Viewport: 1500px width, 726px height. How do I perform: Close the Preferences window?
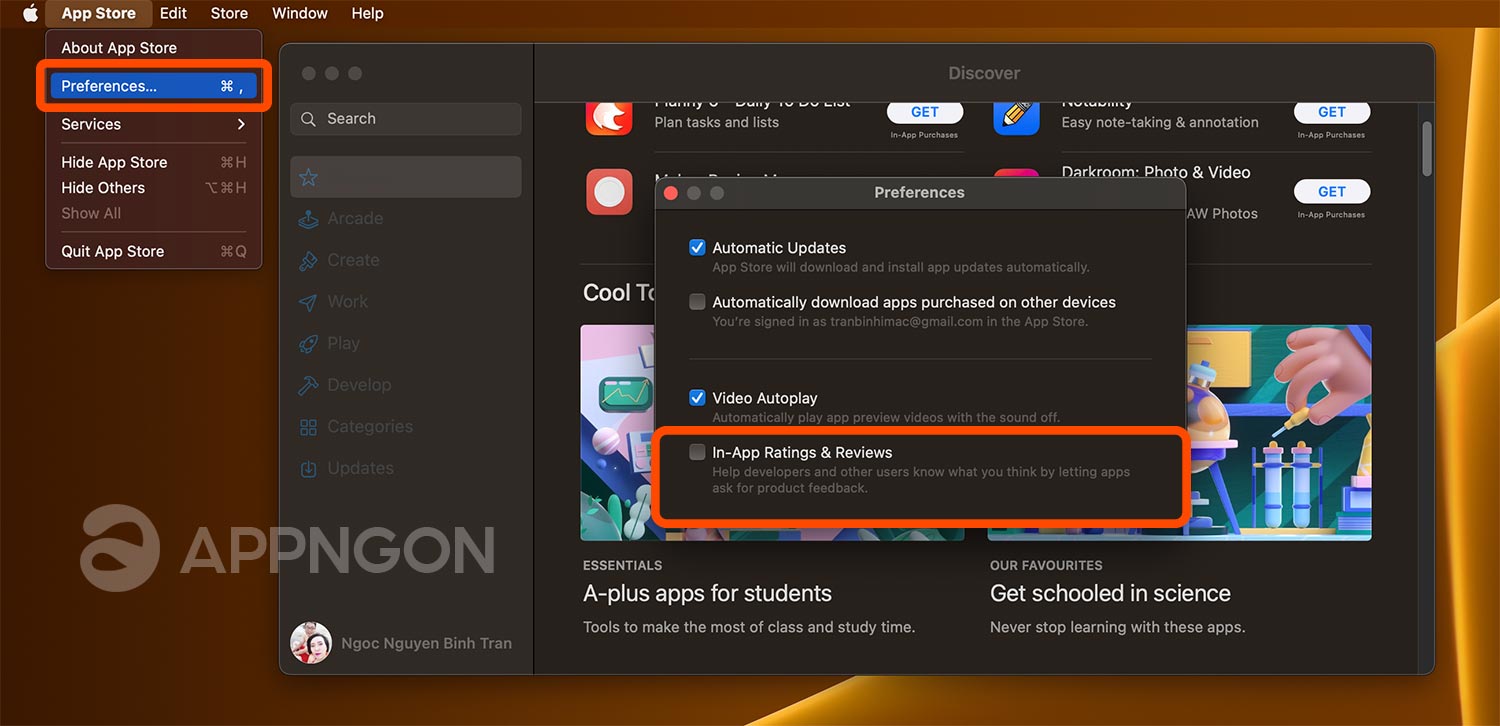671,192
